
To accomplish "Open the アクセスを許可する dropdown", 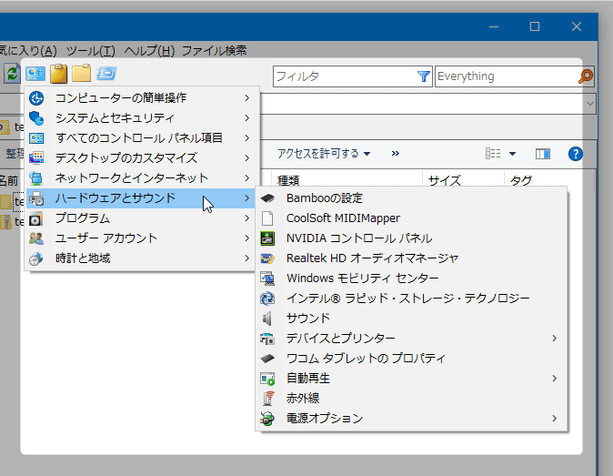I will tap(324, 154).
